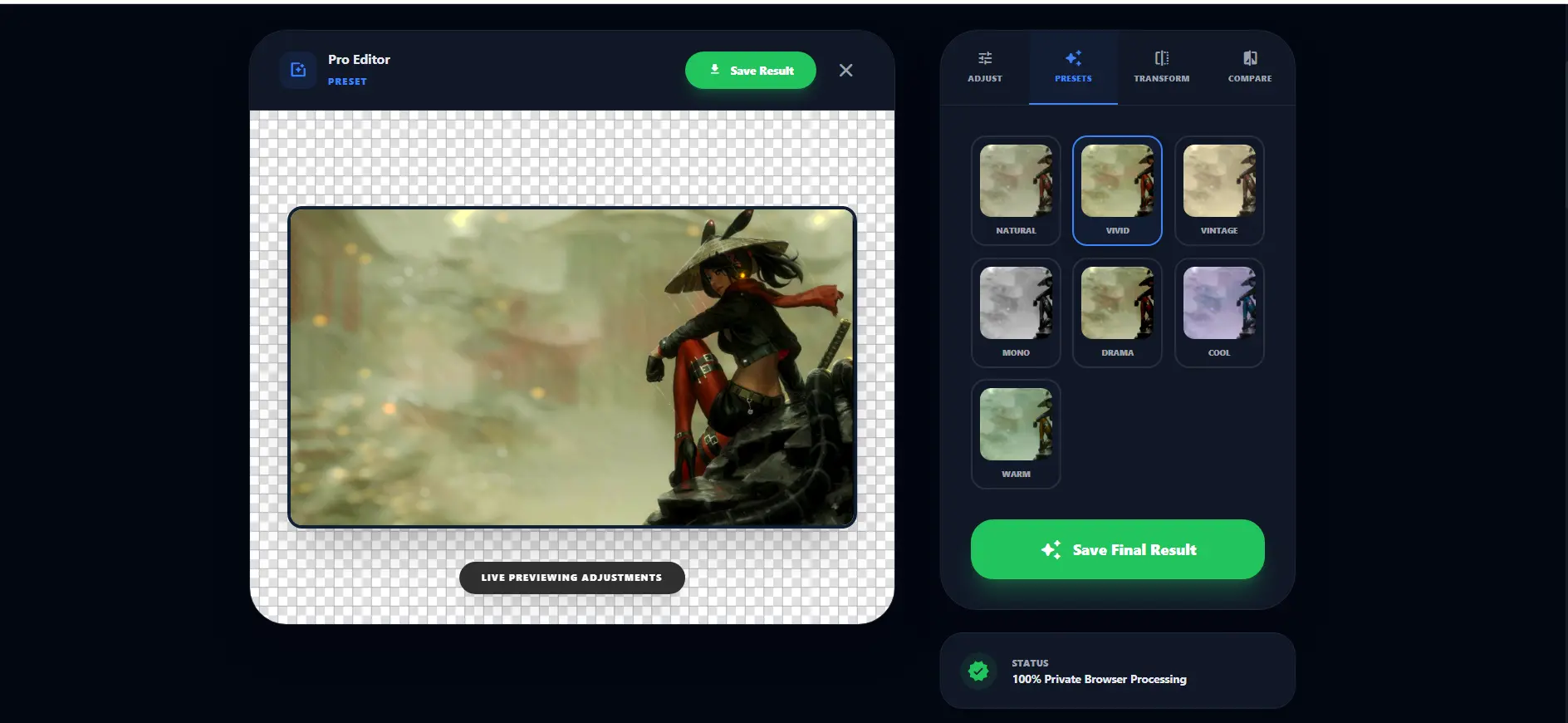
Task: Click the PRESET subtitle under Pro Editor
Action: (347, 81)
